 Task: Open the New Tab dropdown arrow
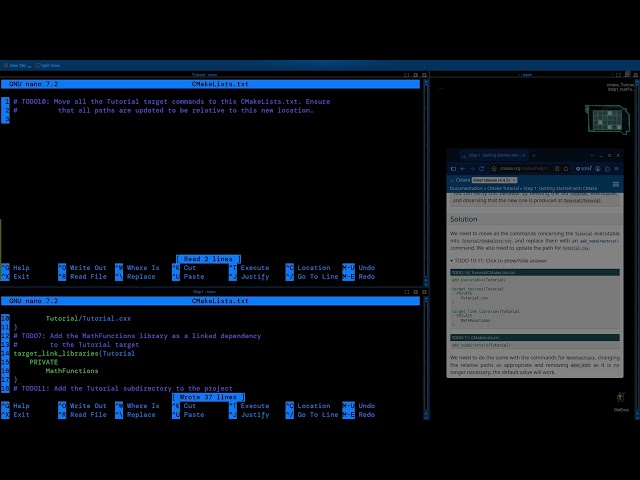tap(29, 66)
